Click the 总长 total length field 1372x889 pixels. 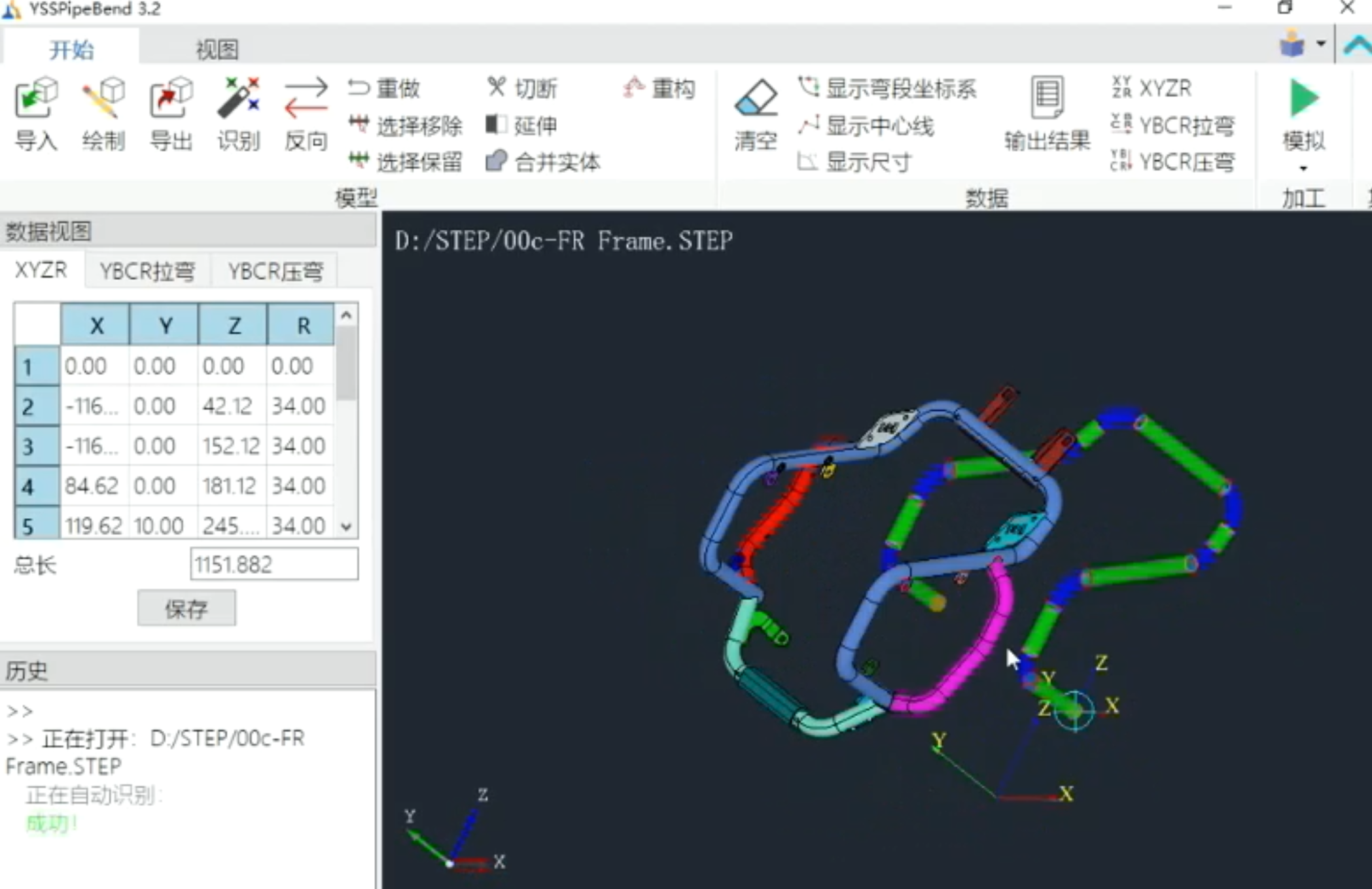pos(273,564)
